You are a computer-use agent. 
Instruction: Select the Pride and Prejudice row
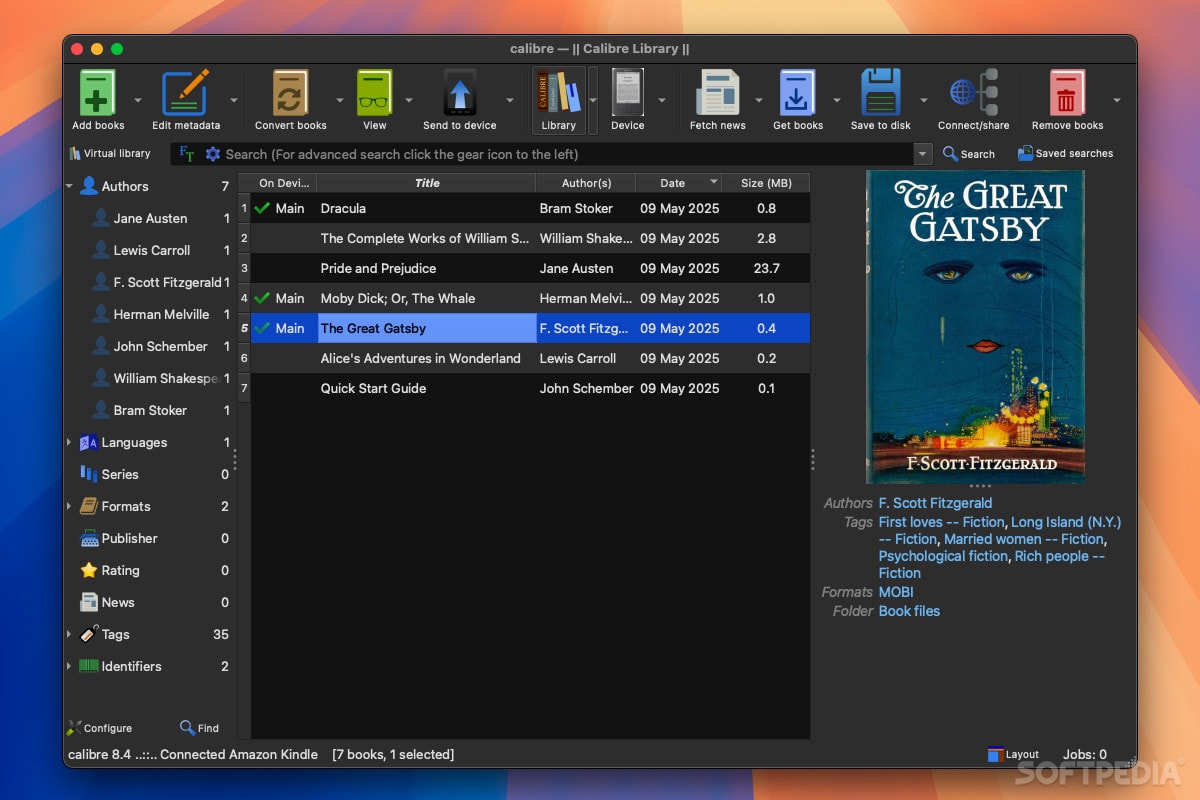coord(530,268)
